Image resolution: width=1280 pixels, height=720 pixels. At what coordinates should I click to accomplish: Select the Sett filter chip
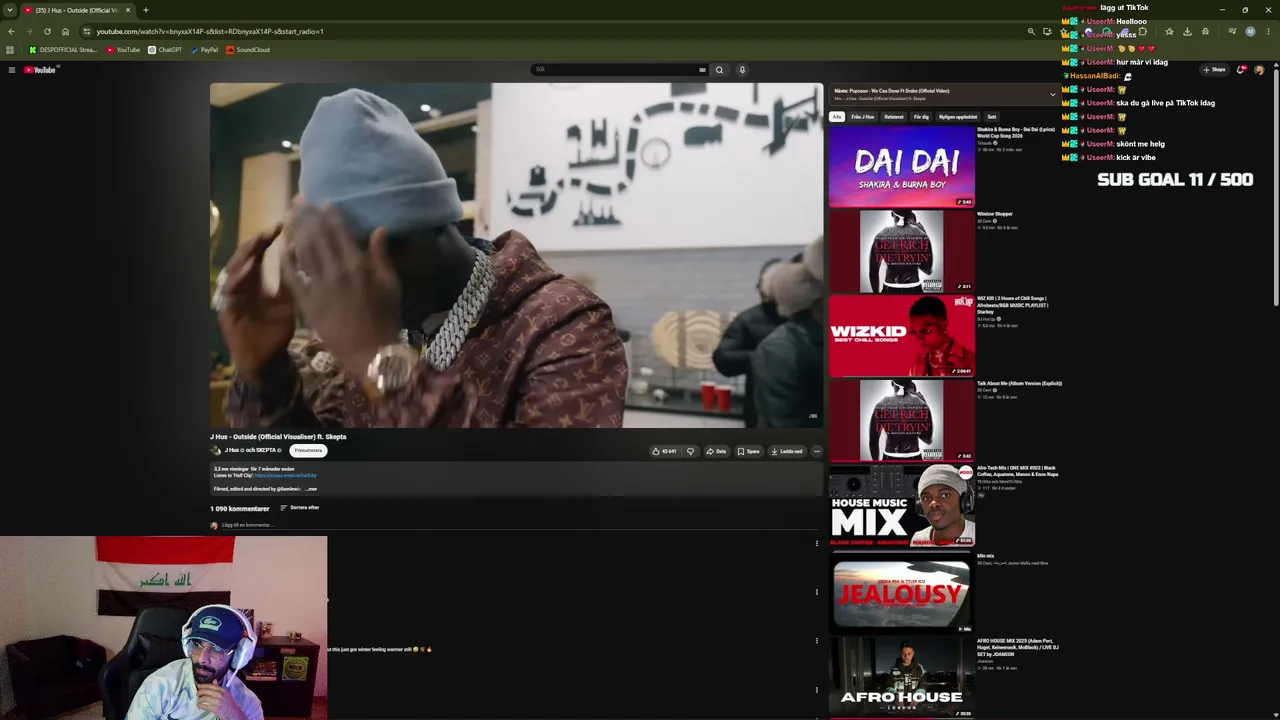click(991, 117)
